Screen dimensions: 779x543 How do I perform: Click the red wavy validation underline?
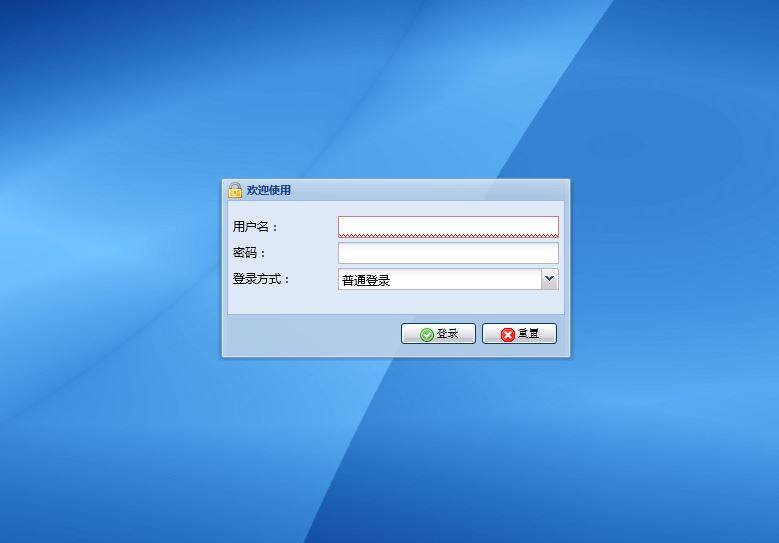pos(448,237)
